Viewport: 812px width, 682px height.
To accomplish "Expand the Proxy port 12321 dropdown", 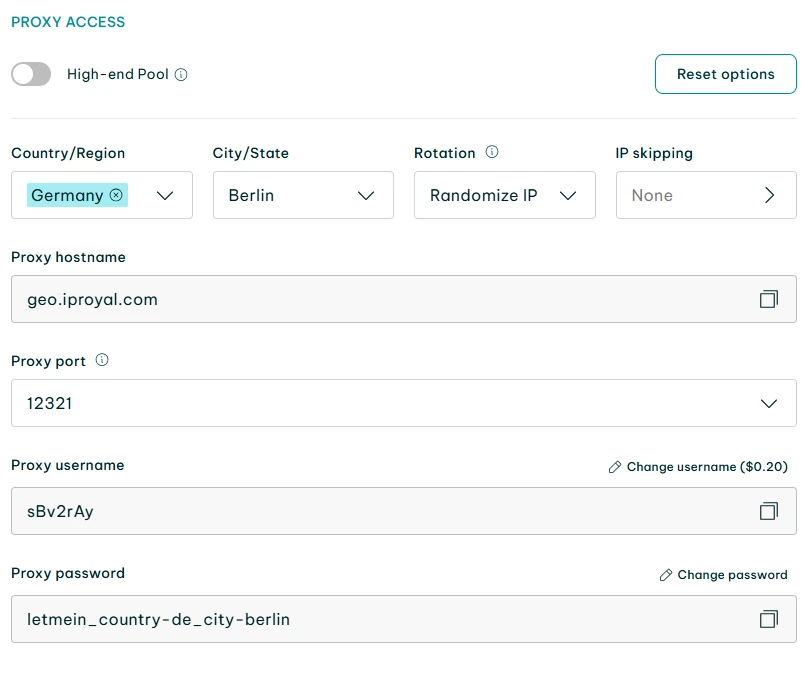I will point(768,403).
